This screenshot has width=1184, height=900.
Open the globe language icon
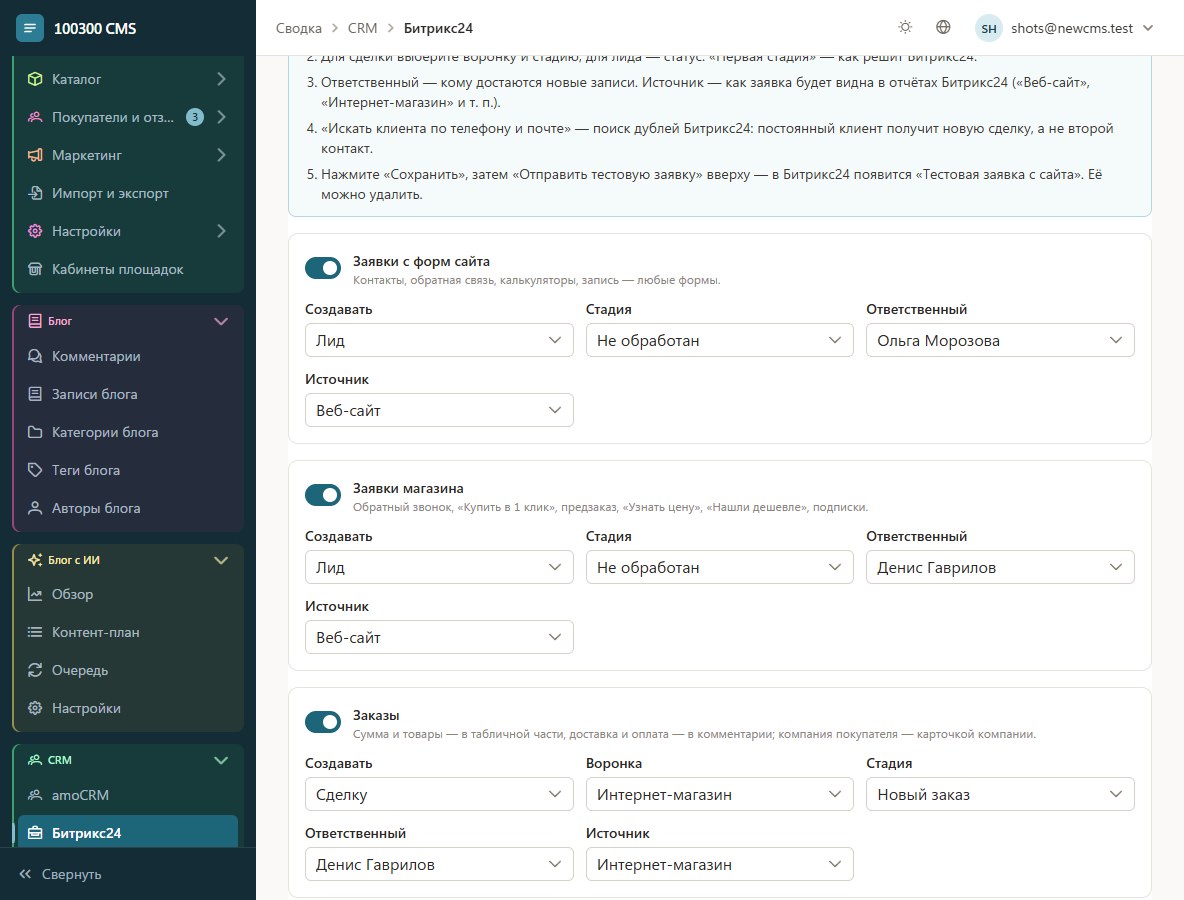pyautogui.click(x=943, y=27)
